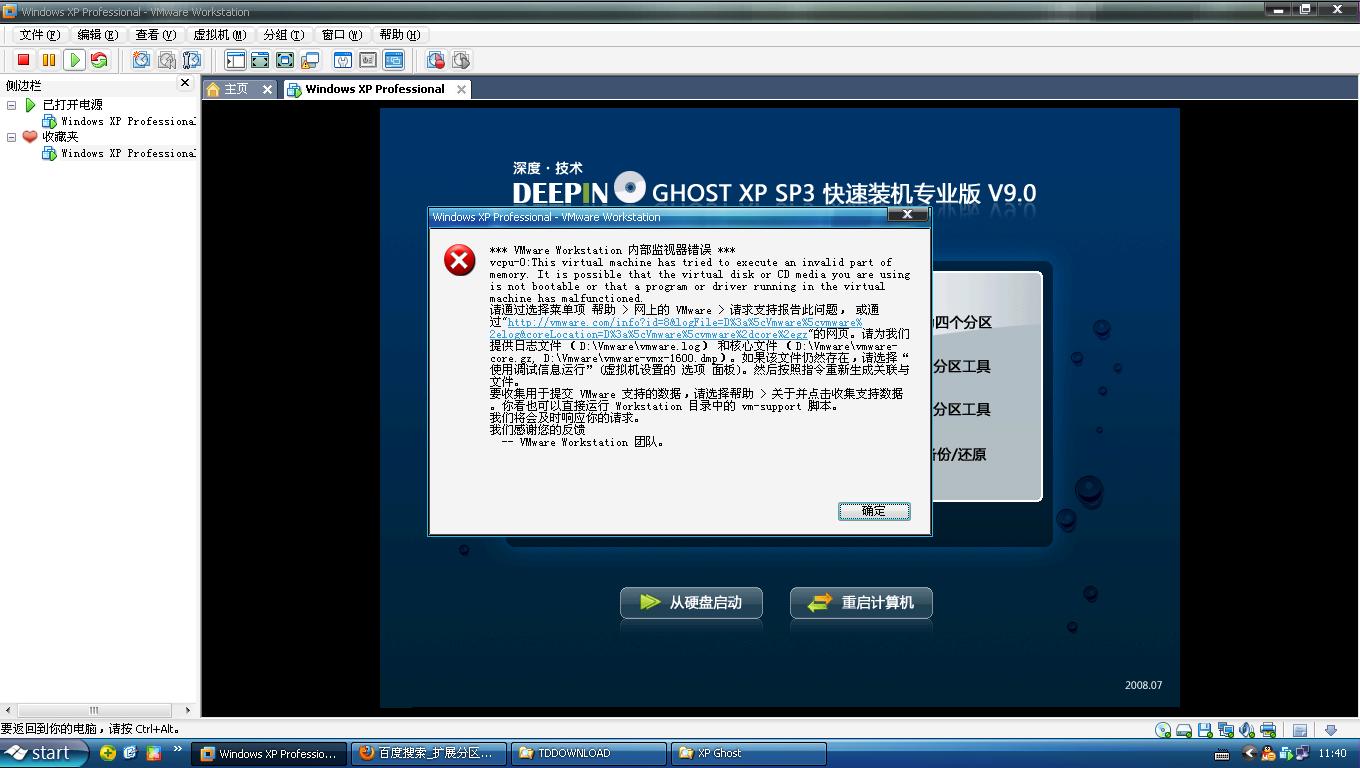Click the CD/DVD device status icon
This screenshot has width=1360, height=768.
[x=1163, y=730]
